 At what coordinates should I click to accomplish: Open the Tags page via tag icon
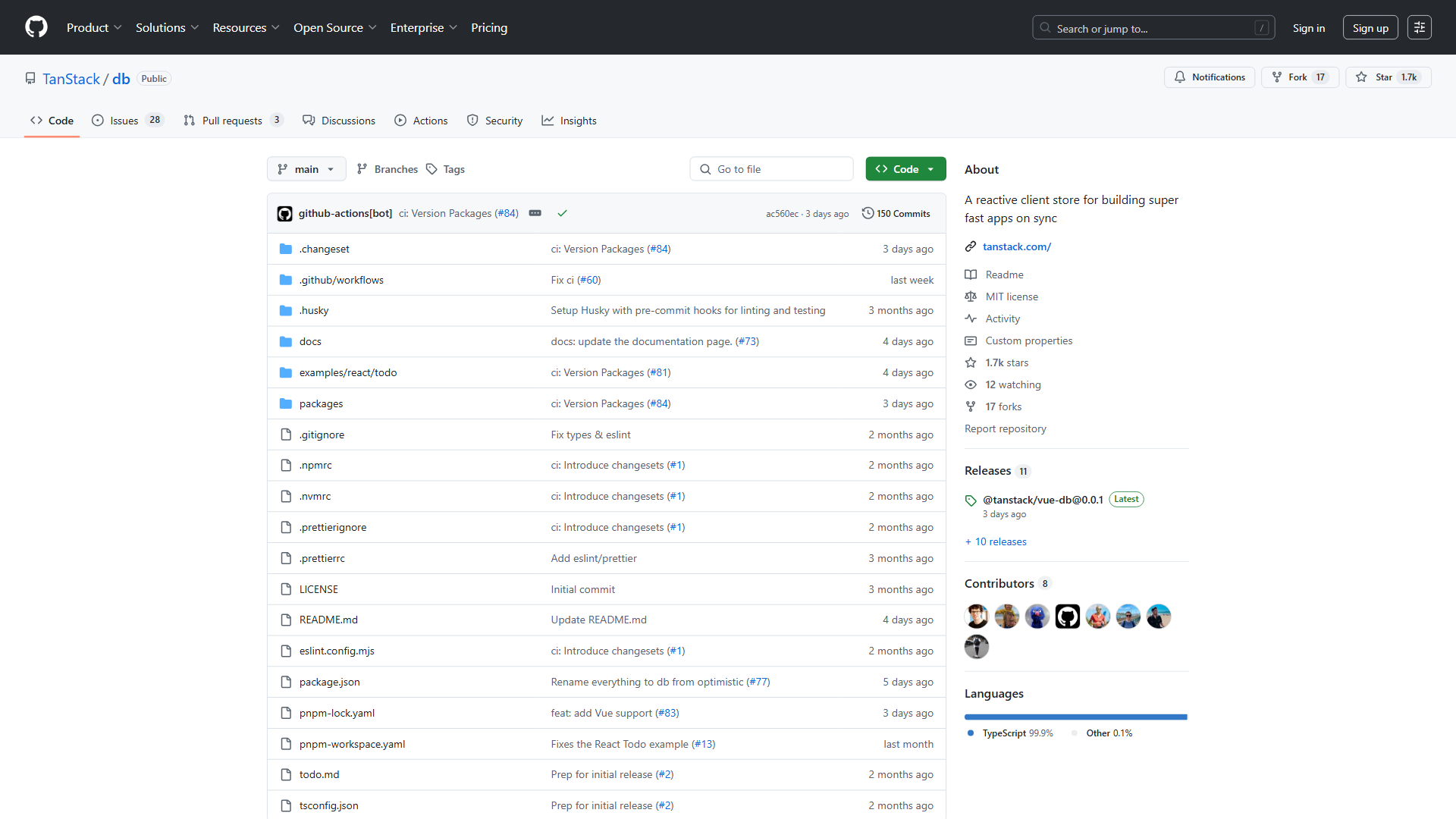coord(431,169)
